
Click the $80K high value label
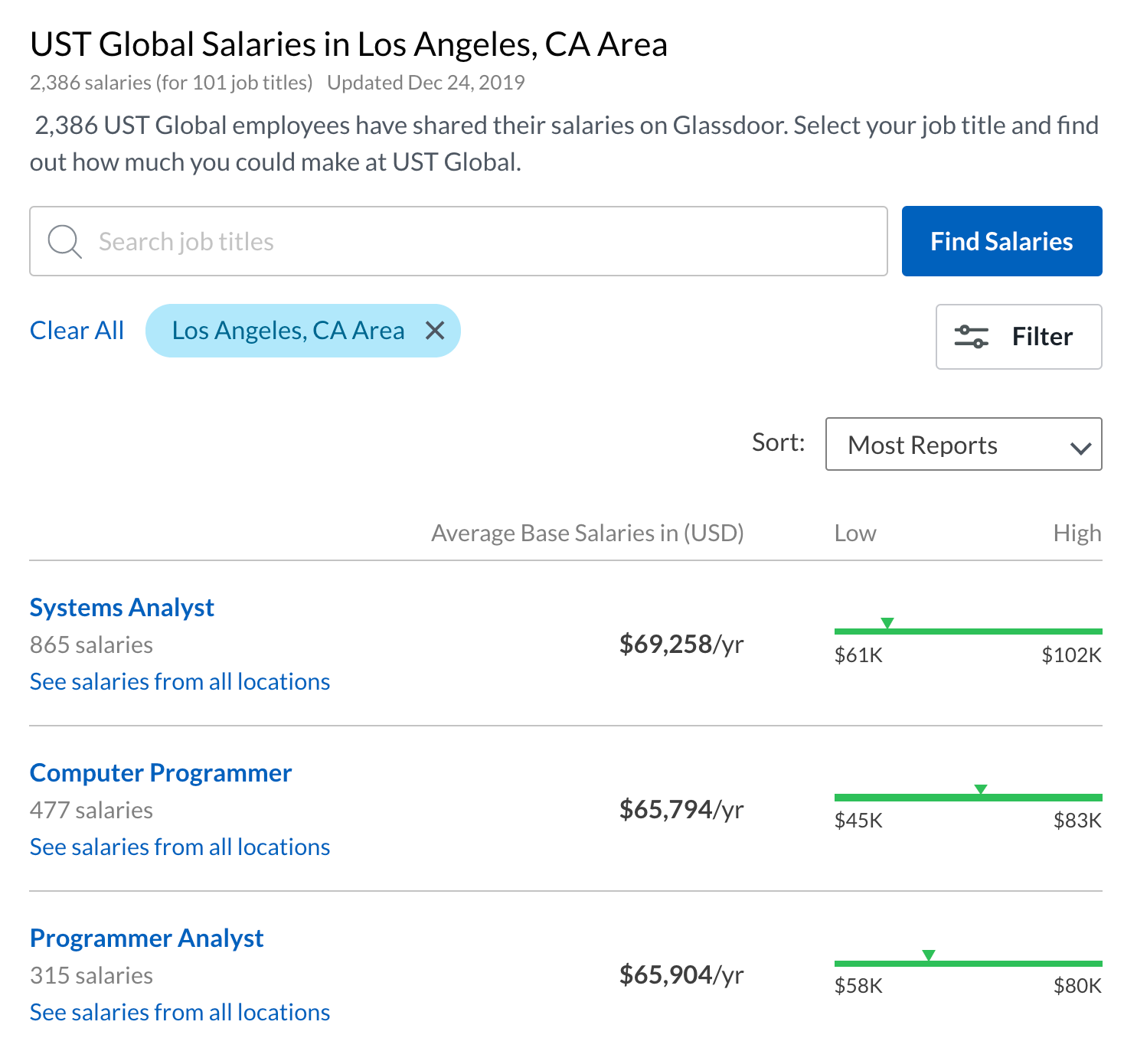[1077, 986]
